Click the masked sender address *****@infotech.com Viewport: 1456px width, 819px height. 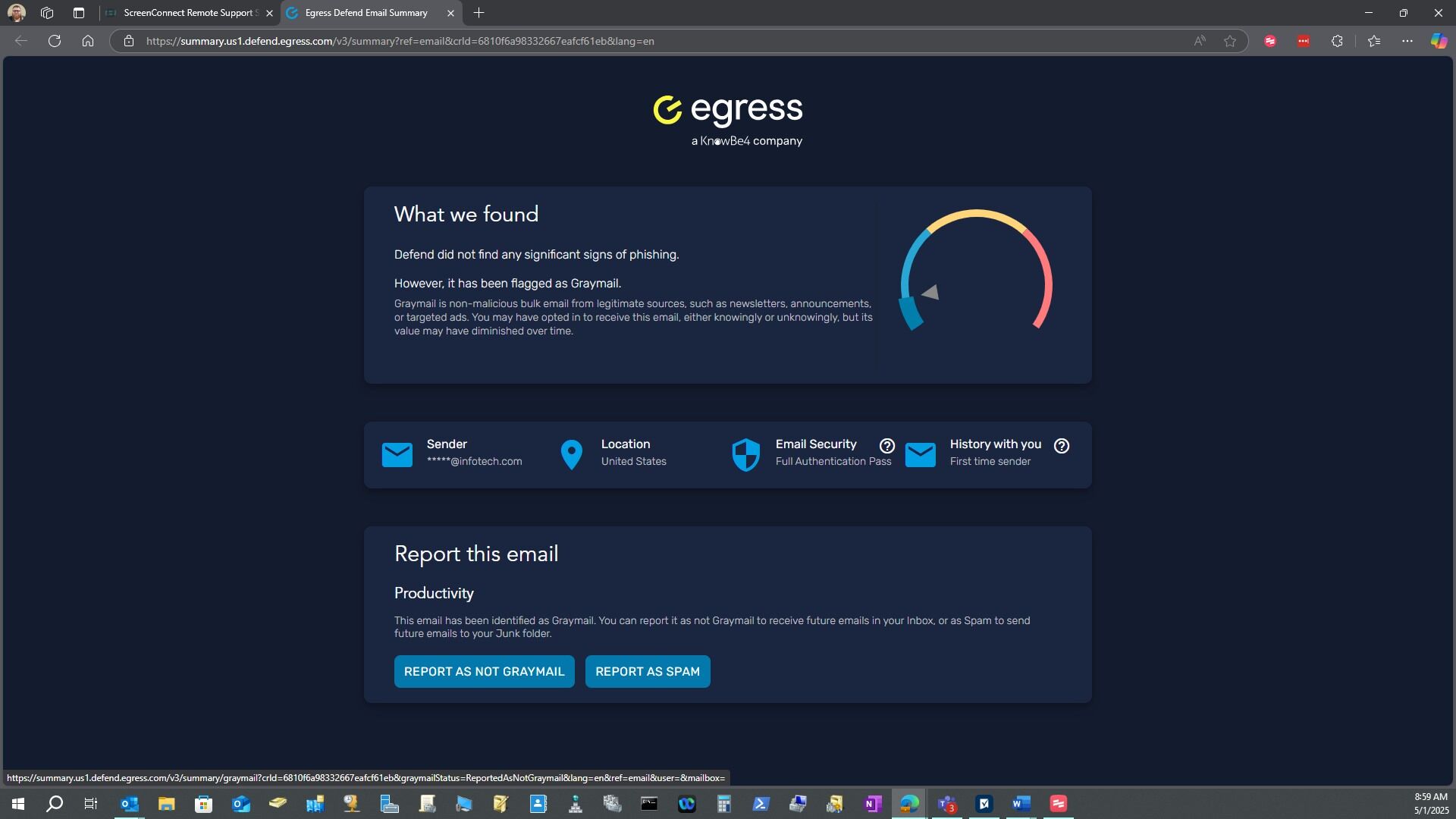coord(474,462)
